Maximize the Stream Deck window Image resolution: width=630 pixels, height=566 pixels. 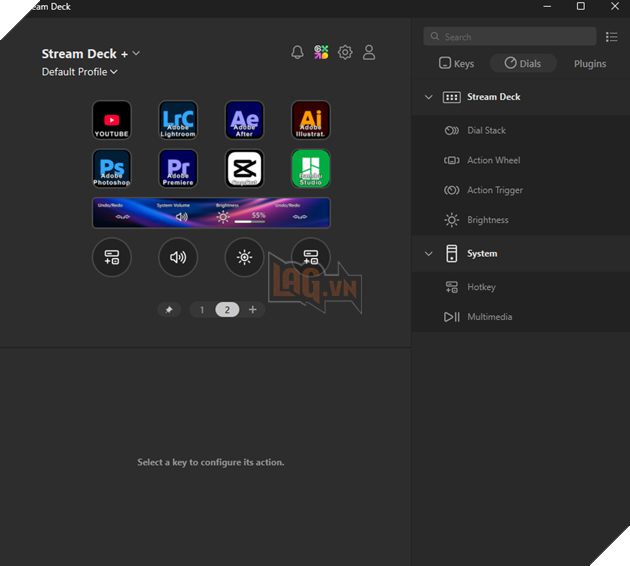(x=581, y=6)
